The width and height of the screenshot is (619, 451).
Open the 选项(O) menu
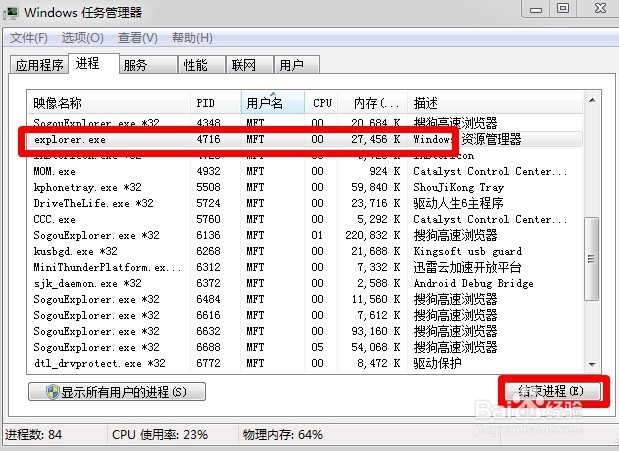(x=83, y=38)
